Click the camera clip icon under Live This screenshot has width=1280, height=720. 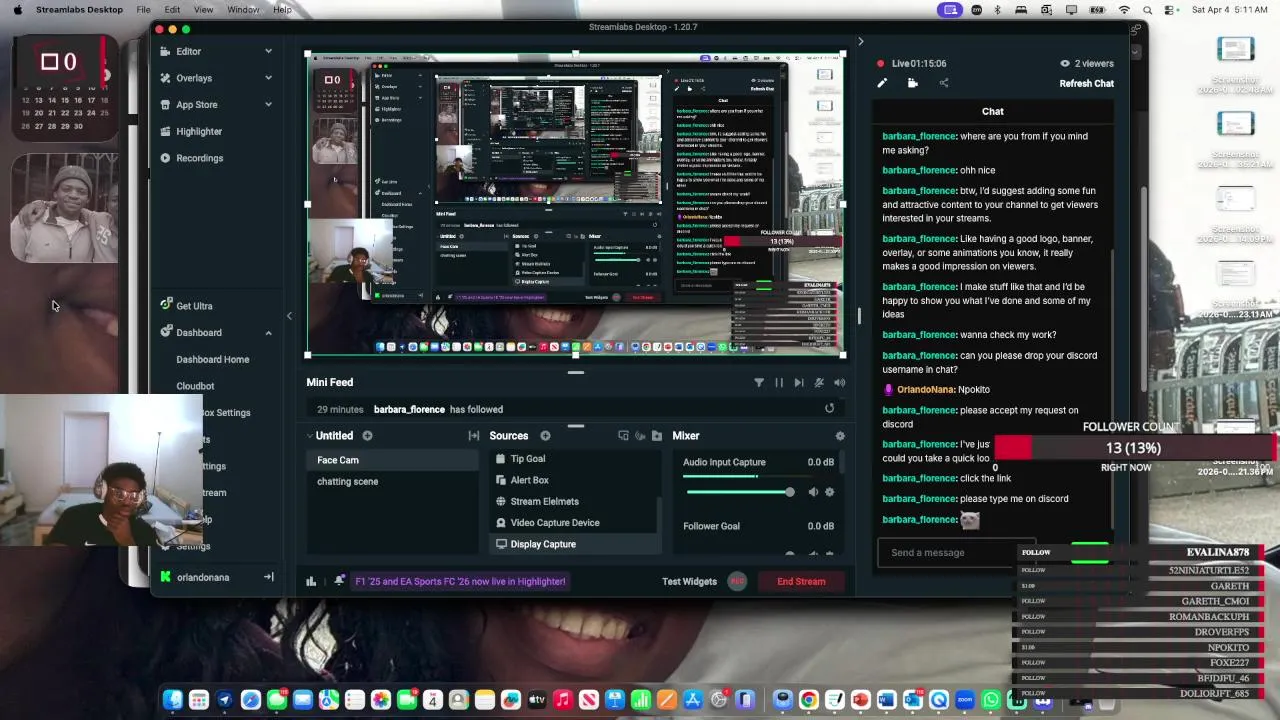point(913,84)
